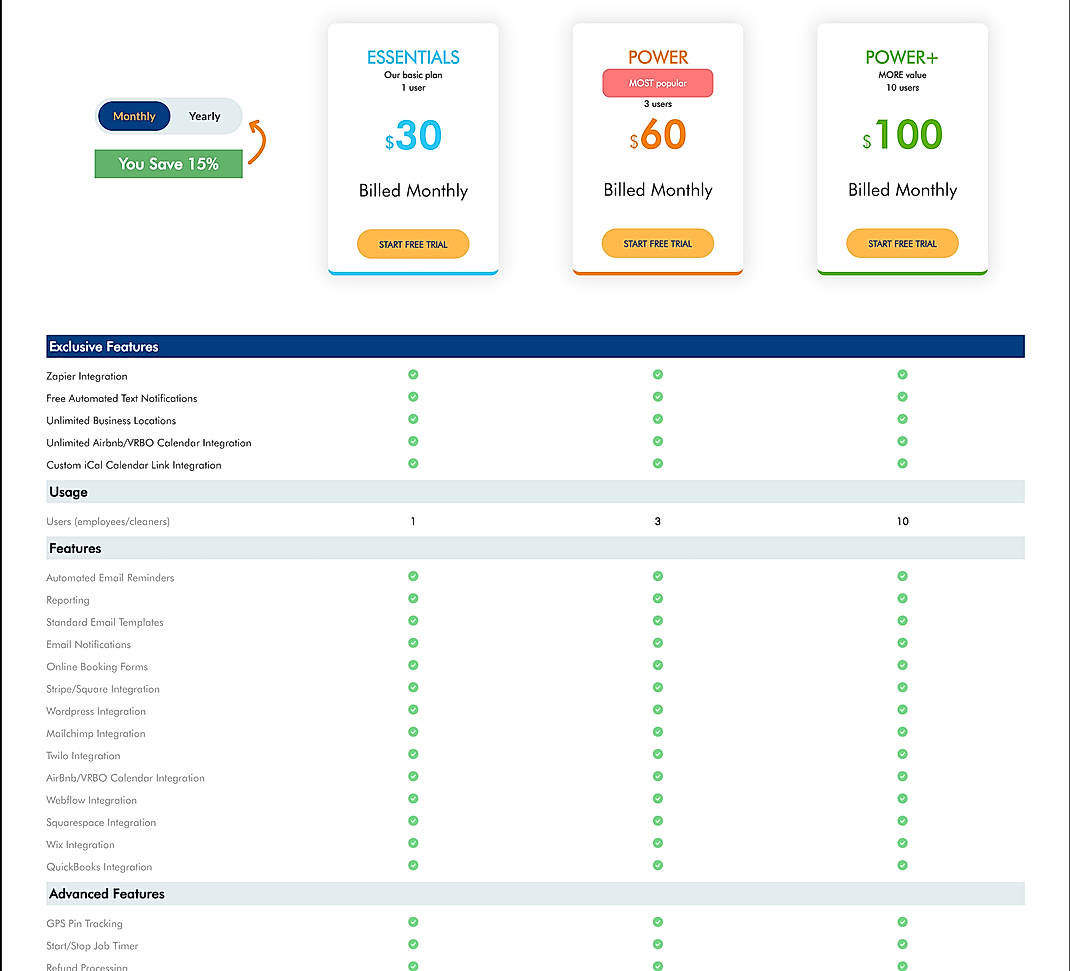
Task: Toggle the Free Automated Text Notifications checkmark under Power
Action: [x=657, y=397]
